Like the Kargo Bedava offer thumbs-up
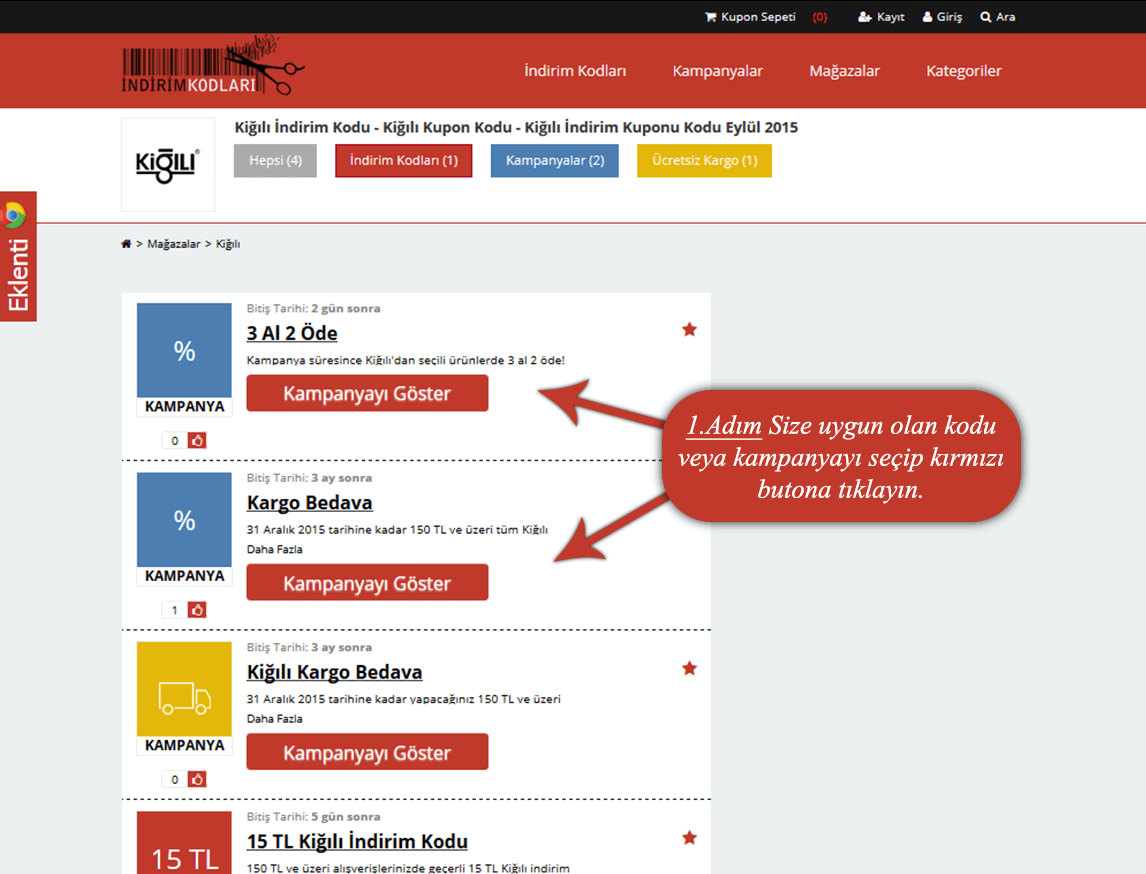 197,610
